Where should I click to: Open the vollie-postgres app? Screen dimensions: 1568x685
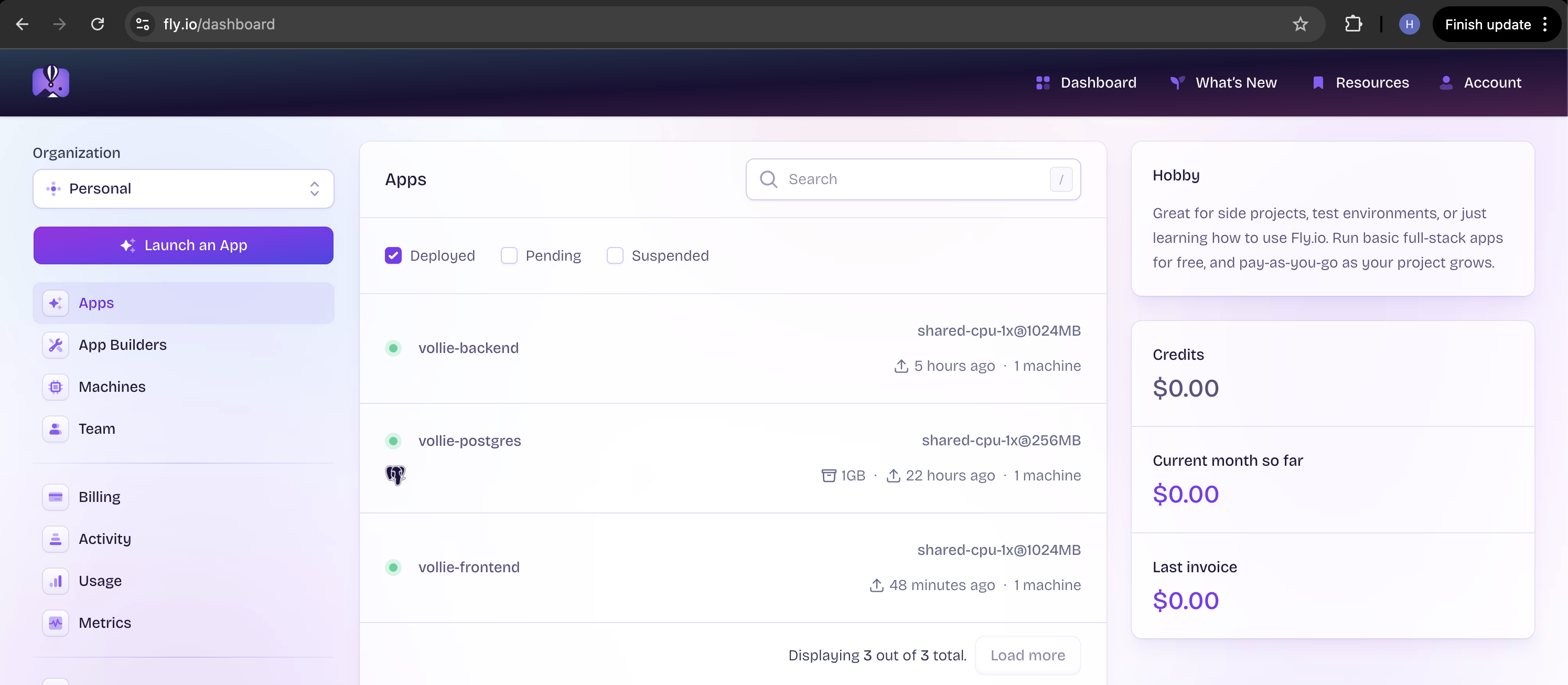[469, 441]
